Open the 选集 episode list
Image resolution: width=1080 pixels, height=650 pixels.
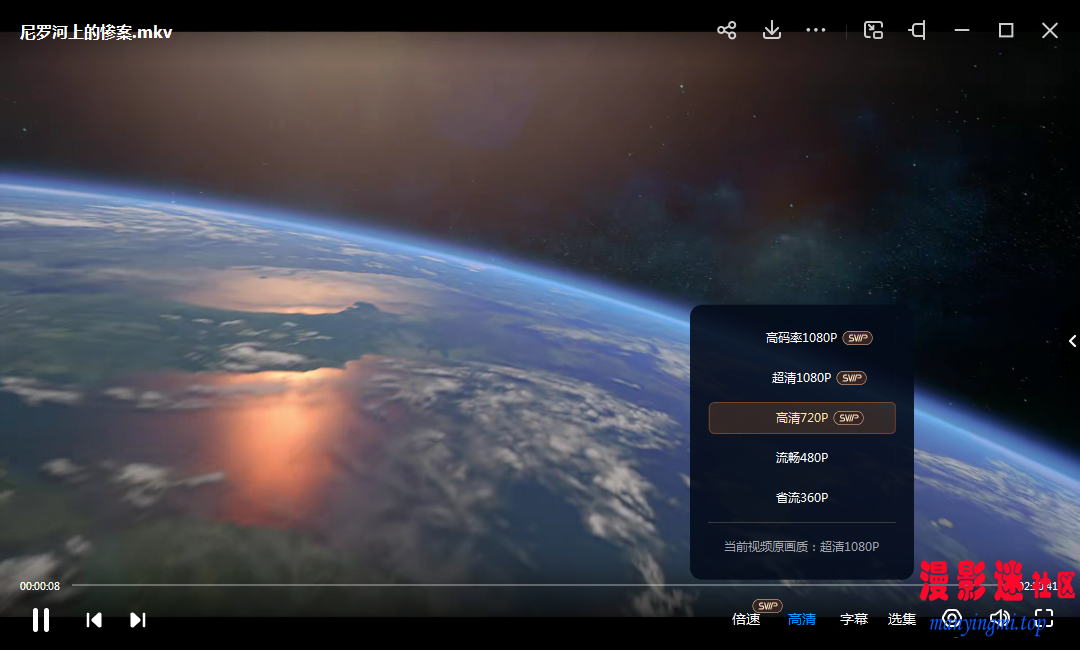pos(902,620)
